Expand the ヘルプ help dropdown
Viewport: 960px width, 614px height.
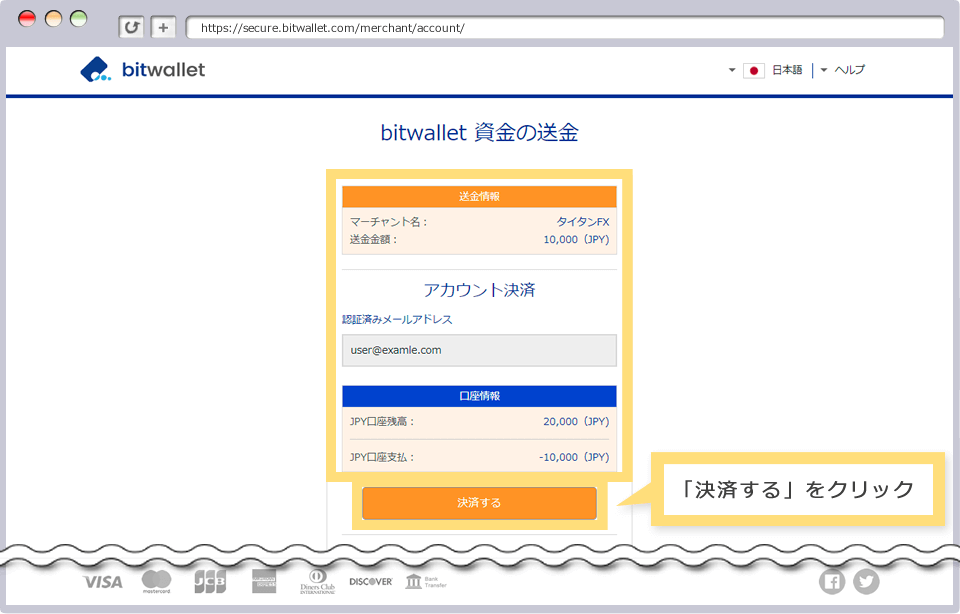click(842, 70)
